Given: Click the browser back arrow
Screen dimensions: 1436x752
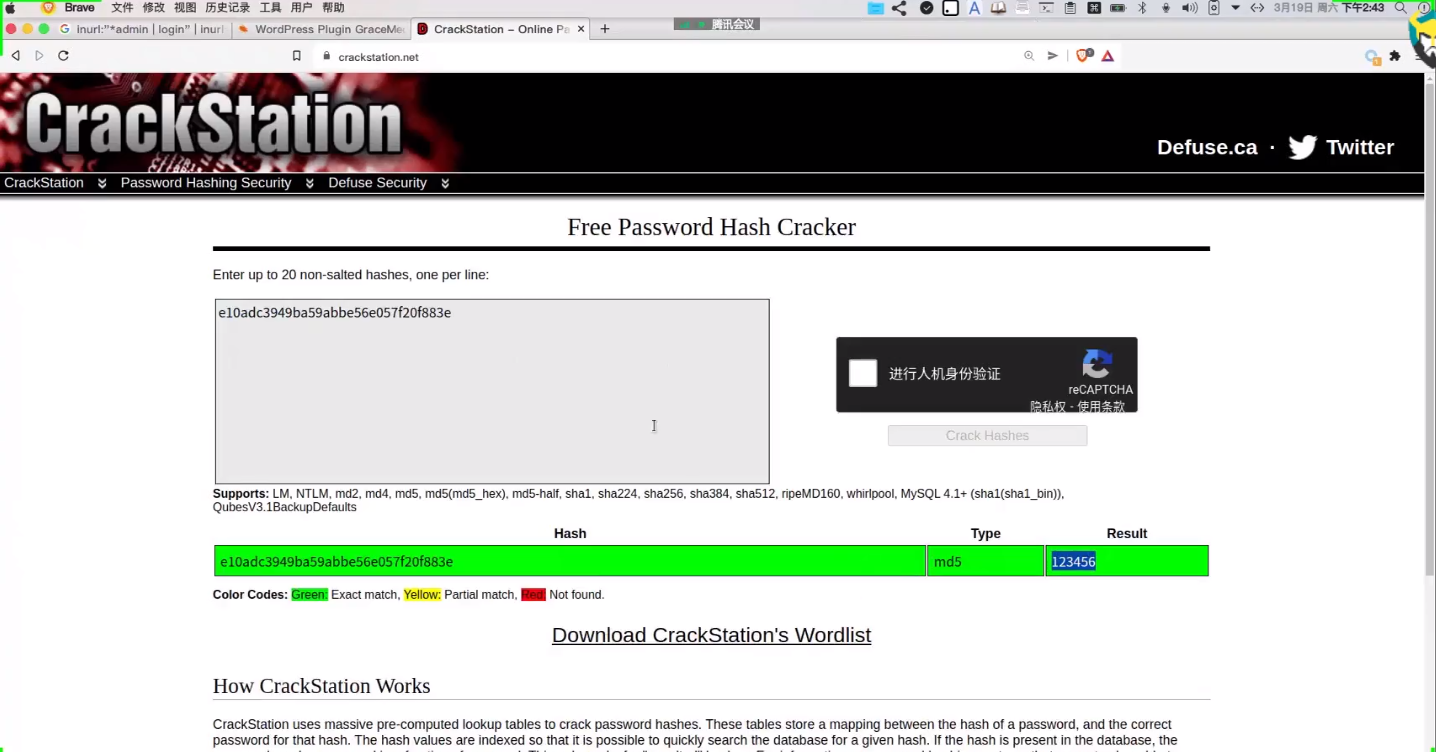Looking at the screenshot, I should pyautogui.click(x=15, y=56).
